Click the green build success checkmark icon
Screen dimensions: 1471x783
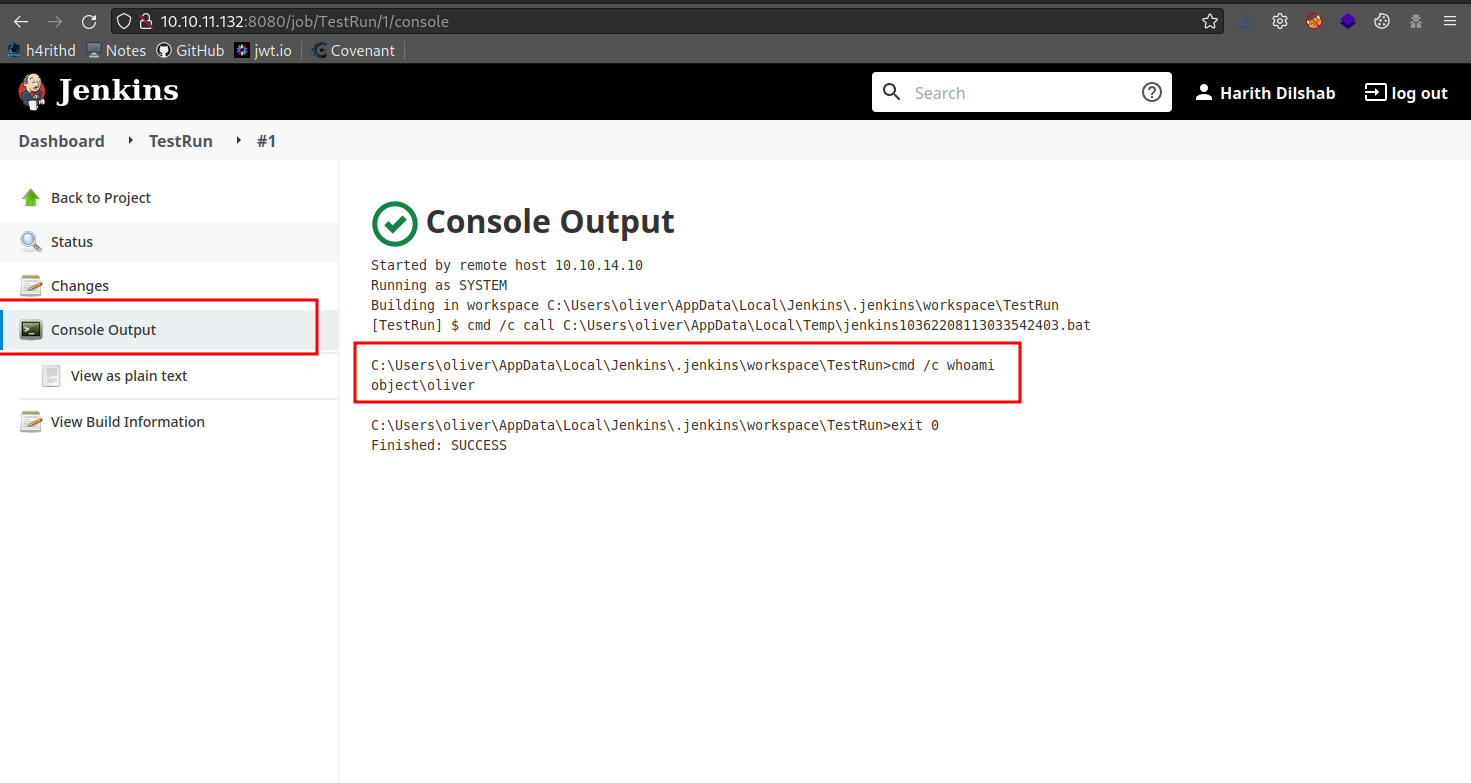[394, 223]
